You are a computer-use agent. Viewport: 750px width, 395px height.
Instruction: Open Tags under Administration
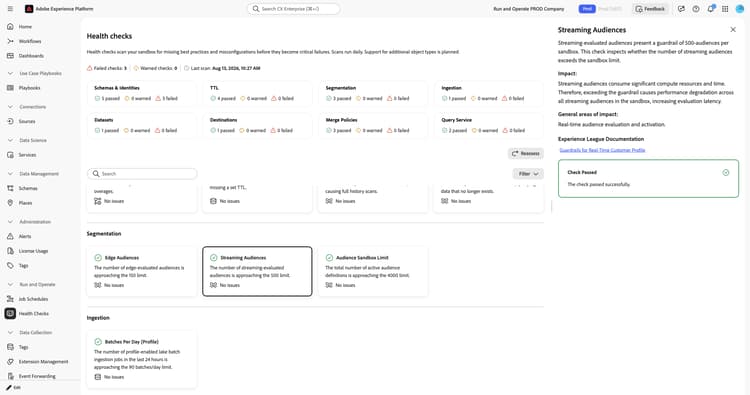(x=10, y=265)
